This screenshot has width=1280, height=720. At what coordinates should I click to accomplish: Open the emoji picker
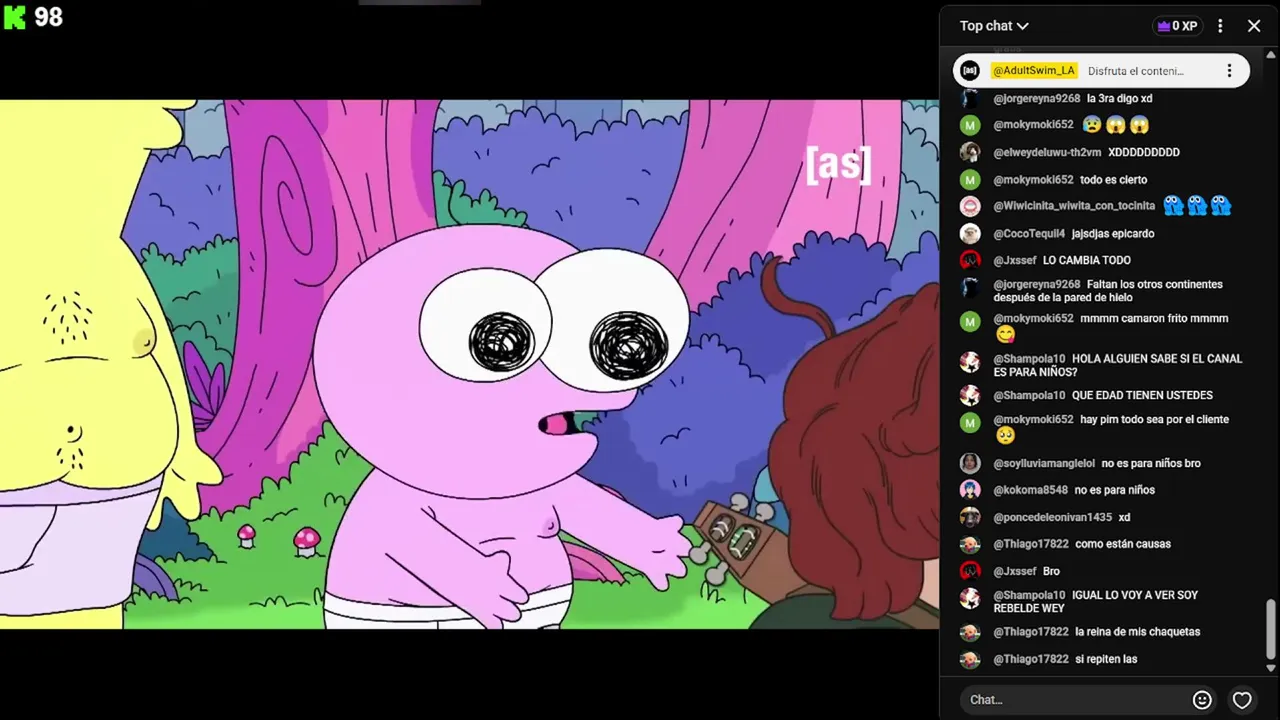click(1203, 700)
